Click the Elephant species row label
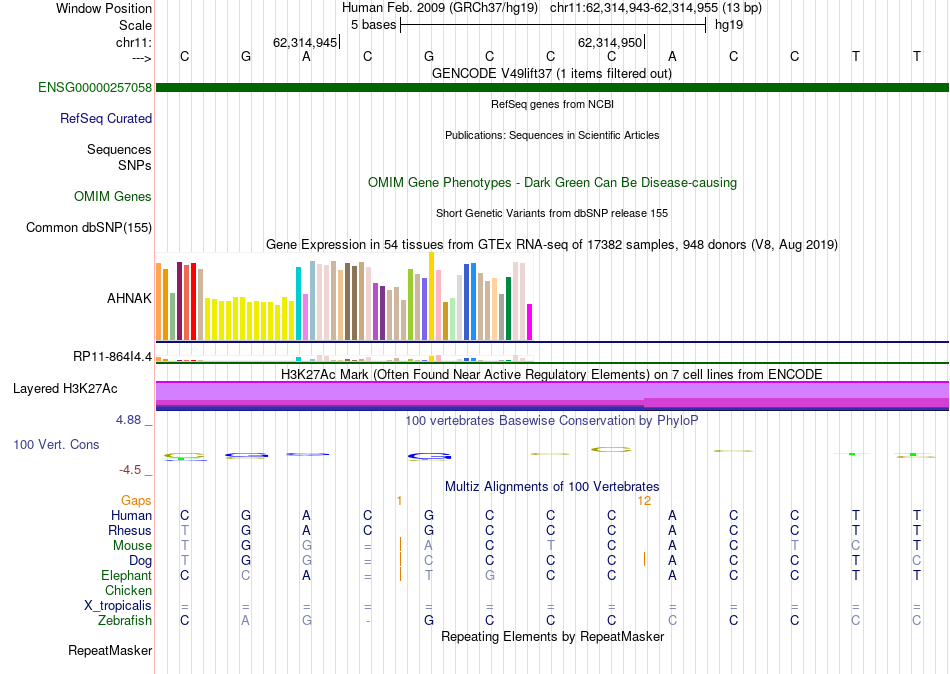This screenshot has width=950, height=674. 126,575
